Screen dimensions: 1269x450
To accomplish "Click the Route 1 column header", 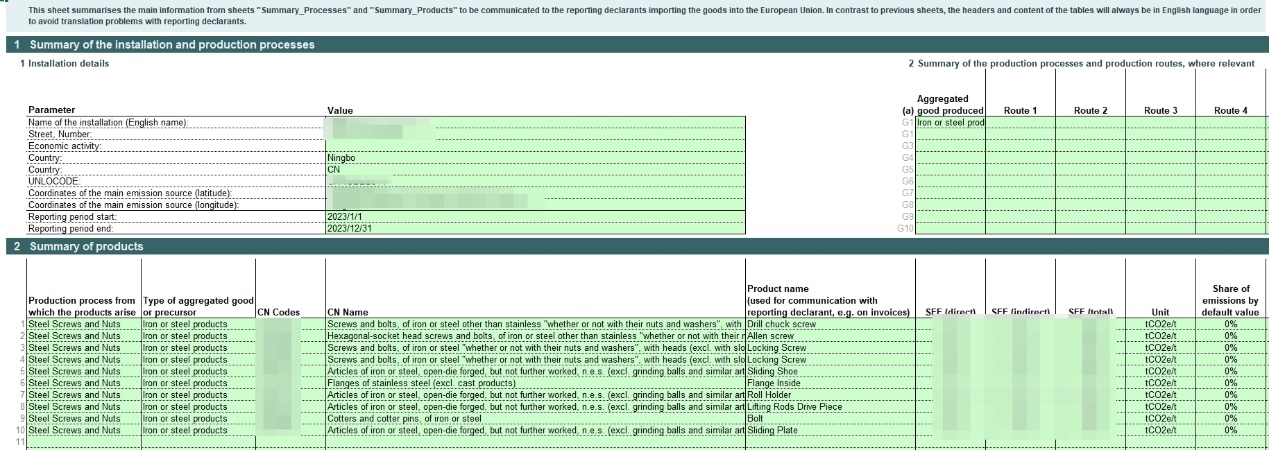I will pyautogui.click(x=1020, y=110).
